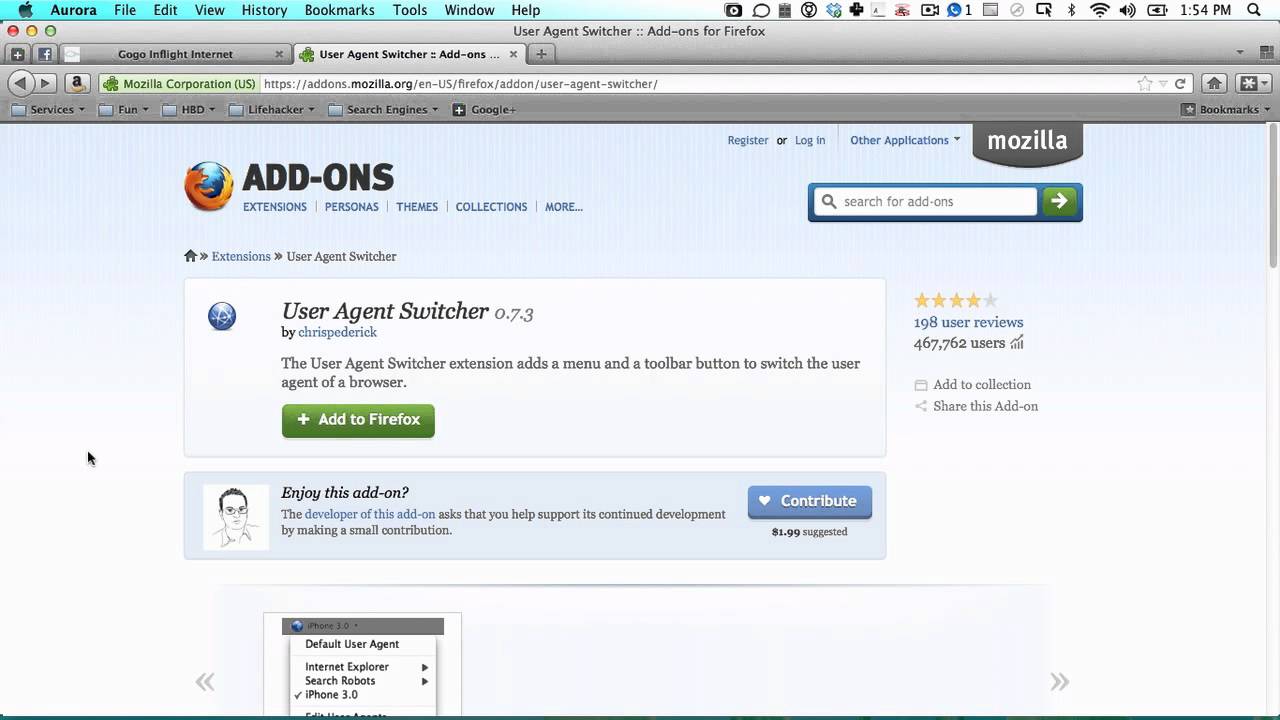Click the pinned plus app tab
Screen dimensions: 1280x720
click(x=18, y=54)
